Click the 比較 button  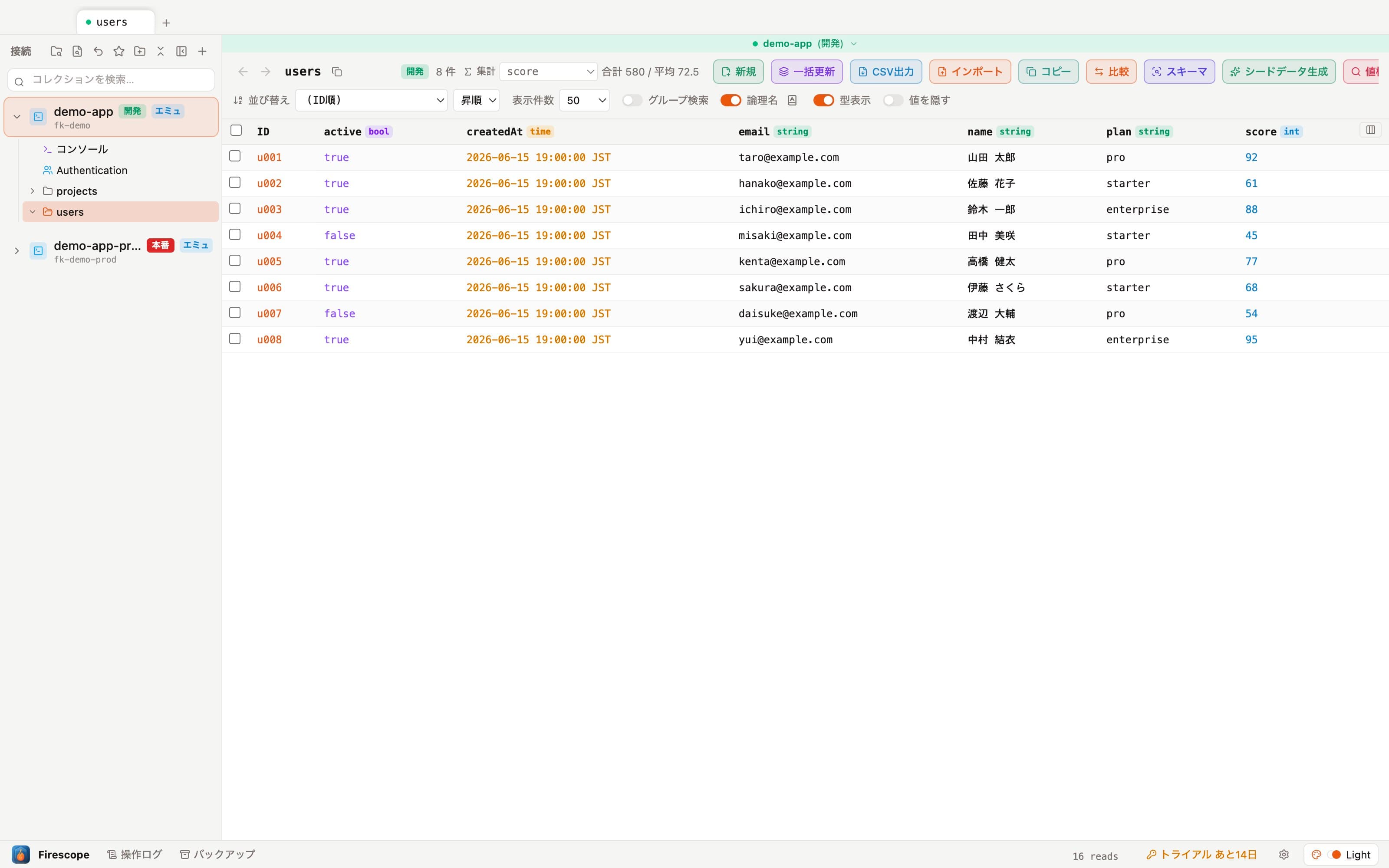tap(1111, 72)
